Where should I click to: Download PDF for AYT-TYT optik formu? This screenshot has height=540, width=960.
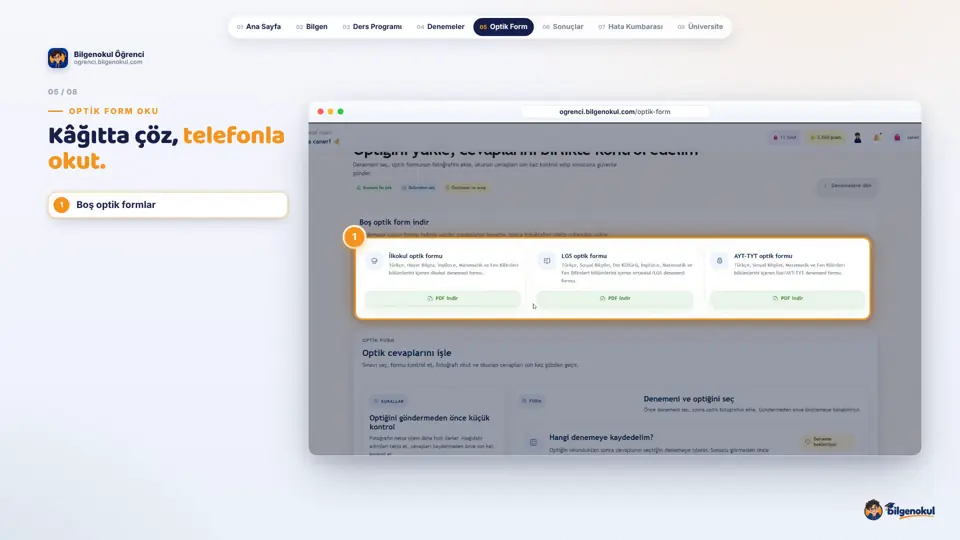(x=788, y=298)
